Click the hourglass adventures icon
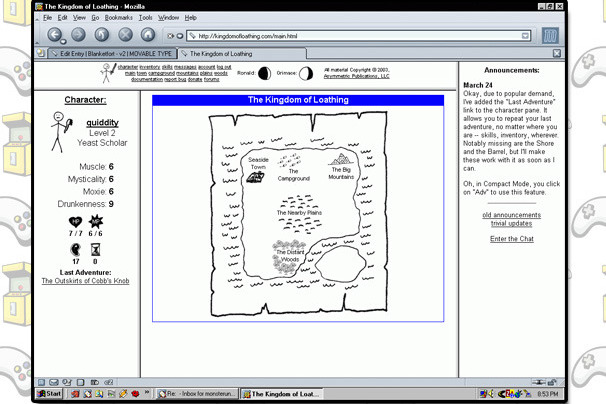 click(x=95, y=249)
